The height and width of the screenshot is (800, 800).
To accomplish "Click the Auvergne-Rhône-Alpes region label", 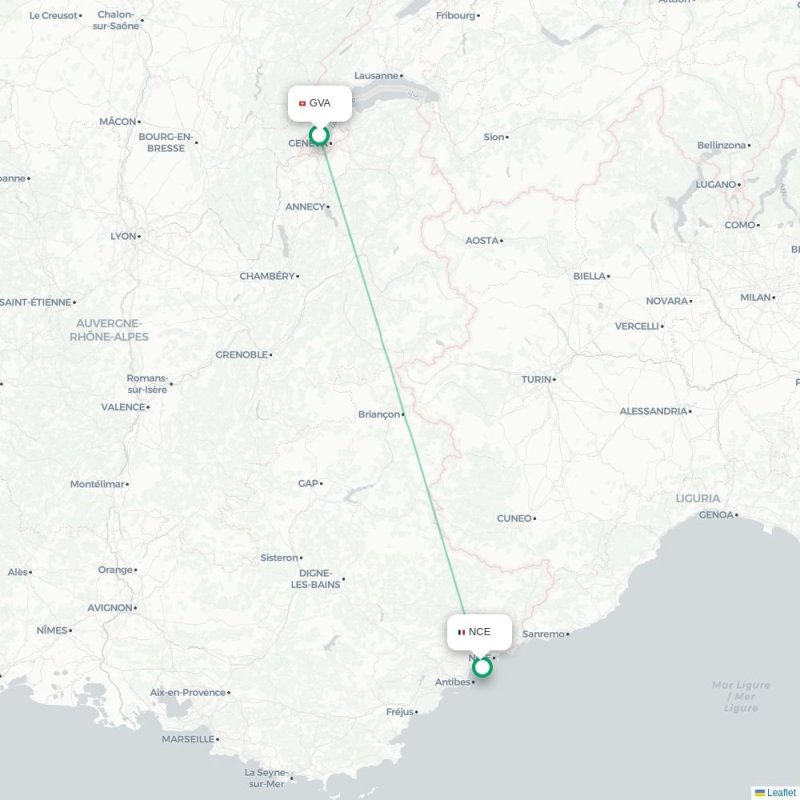I will point(109,330).
